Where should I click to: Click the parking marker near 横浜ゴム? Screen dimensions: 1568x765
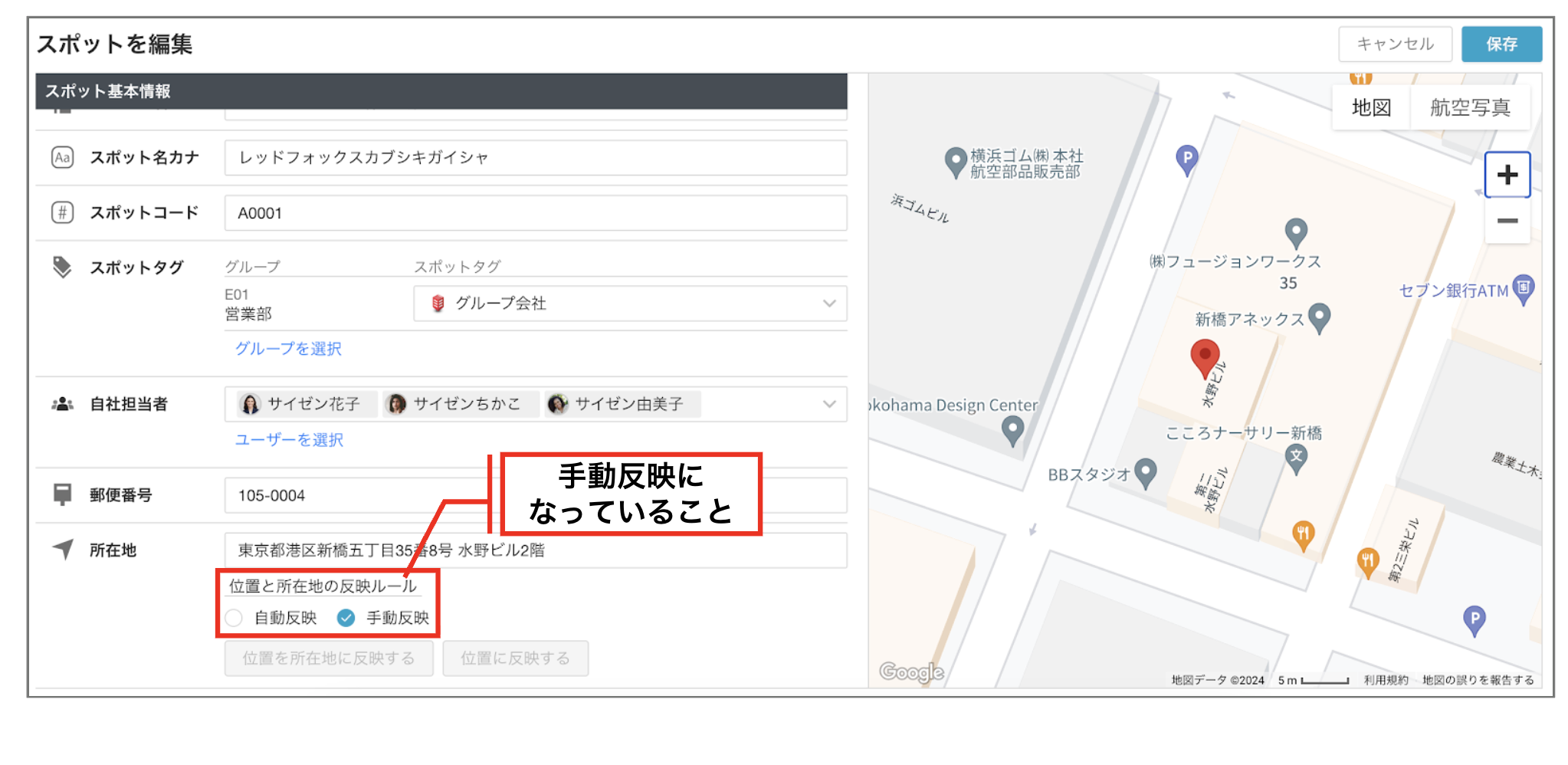click(x=1187, y=160)
